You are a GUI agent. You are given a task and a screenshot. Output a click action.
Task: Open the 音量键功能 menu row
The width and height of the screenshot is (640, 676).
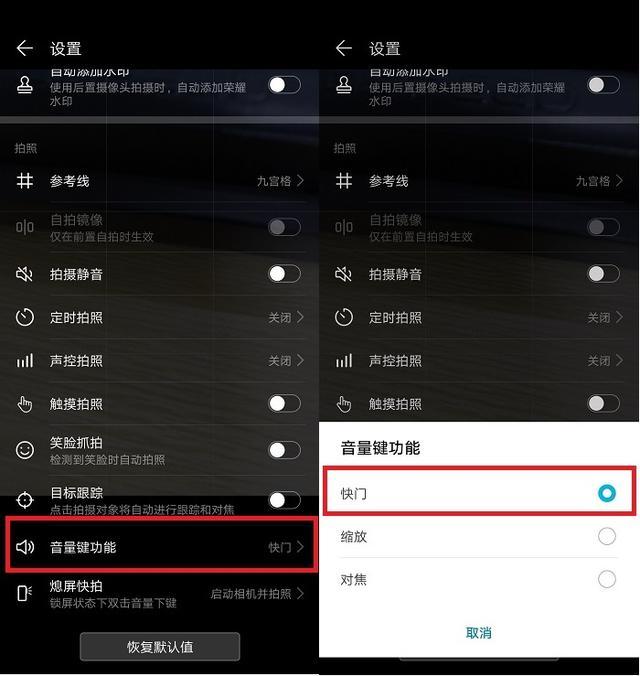click(x=161, y=547)
